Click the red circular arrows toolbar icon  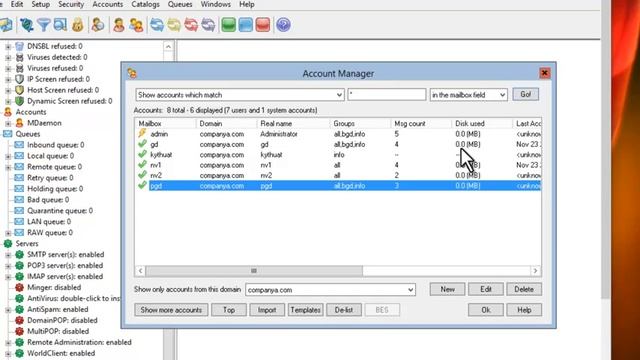(191, 25)
